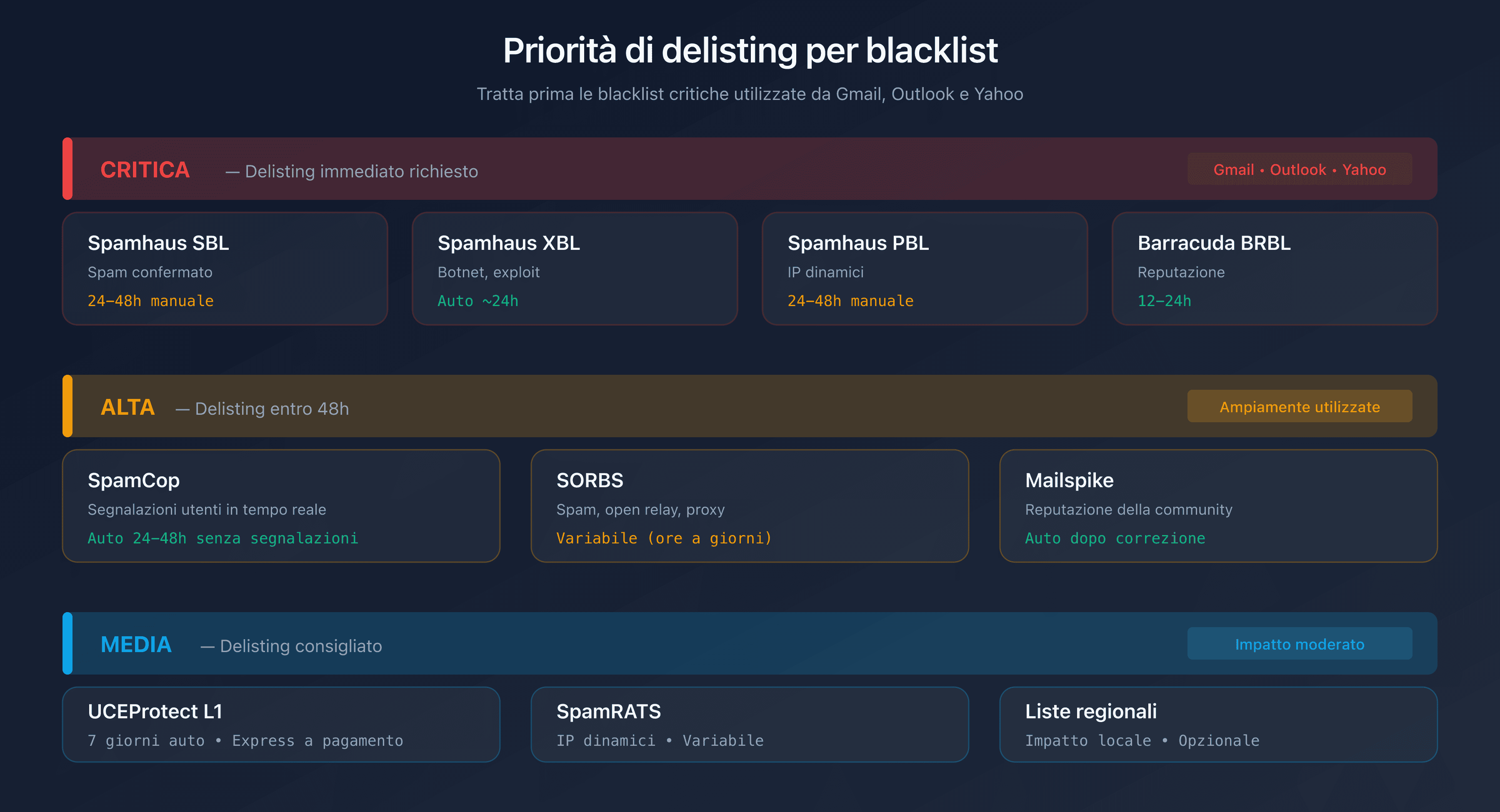Click 'Auto 24–48h senza segnalazioni'
The image size is (1500, 812).
223,538
